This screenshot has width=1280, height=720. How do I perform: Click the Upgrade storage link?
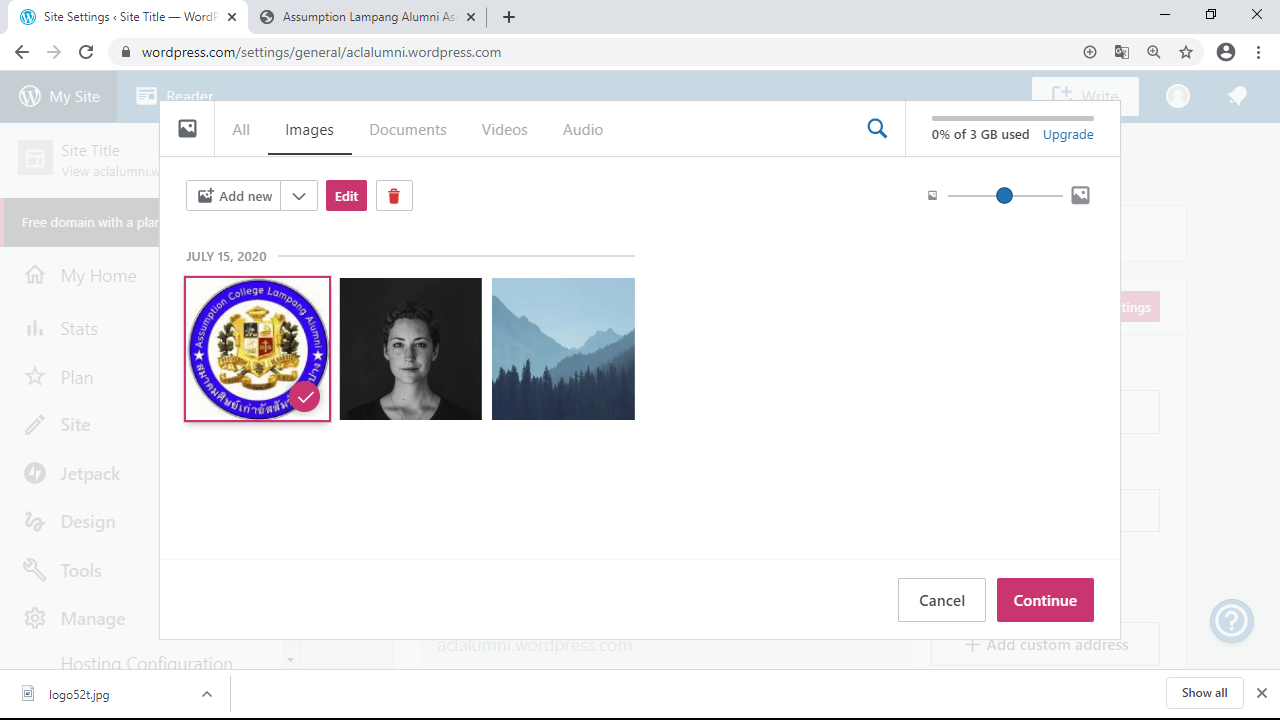1067,135
